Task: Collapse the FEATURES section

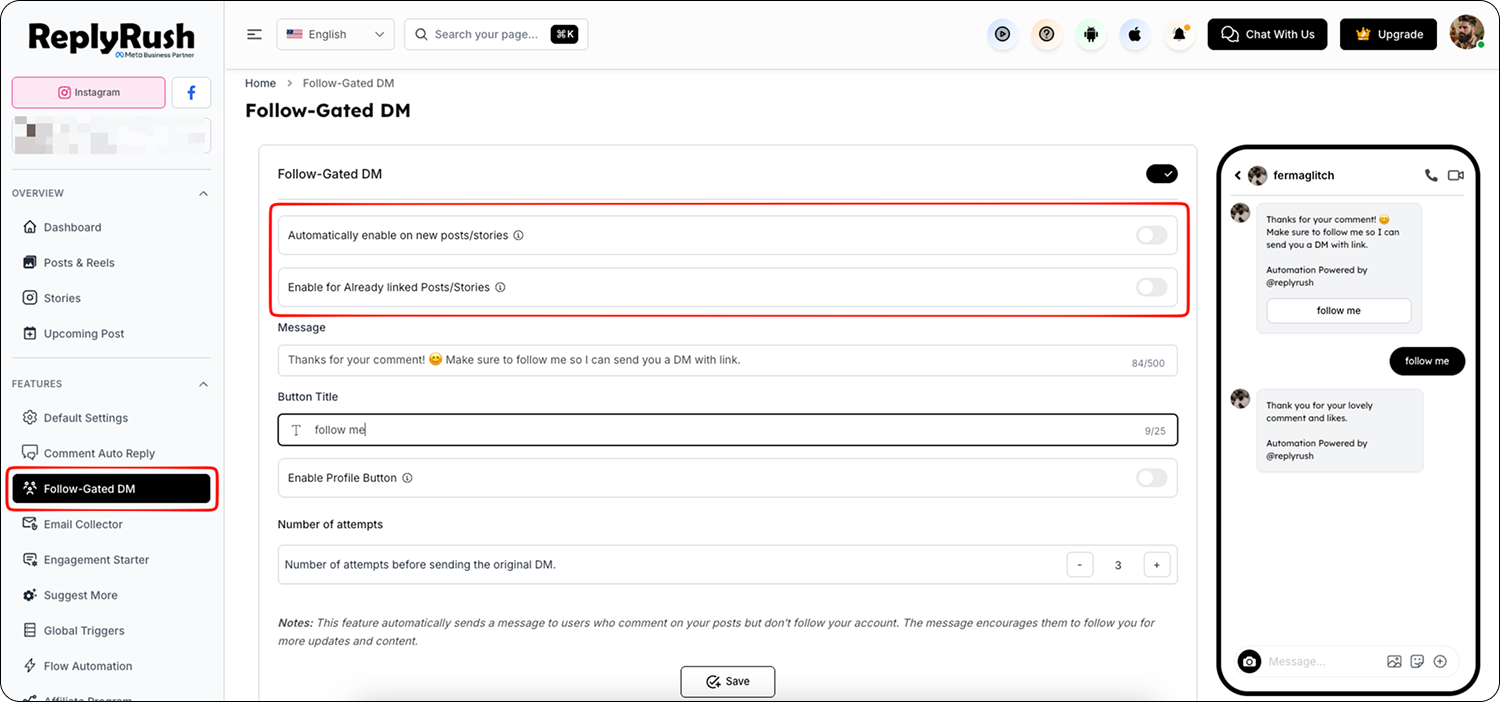Action: (204, 384)
